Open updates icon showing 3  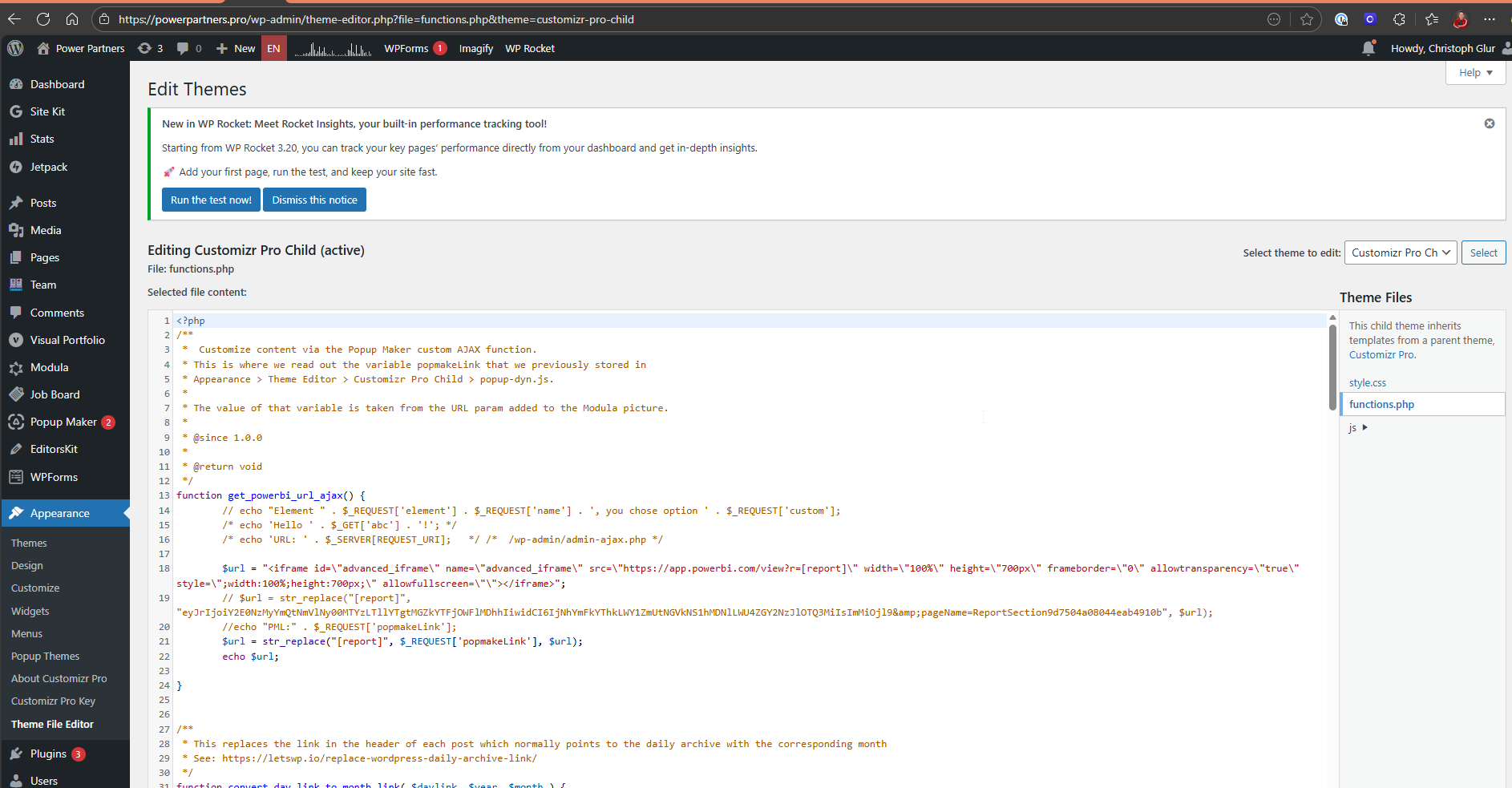pos(150,48)
